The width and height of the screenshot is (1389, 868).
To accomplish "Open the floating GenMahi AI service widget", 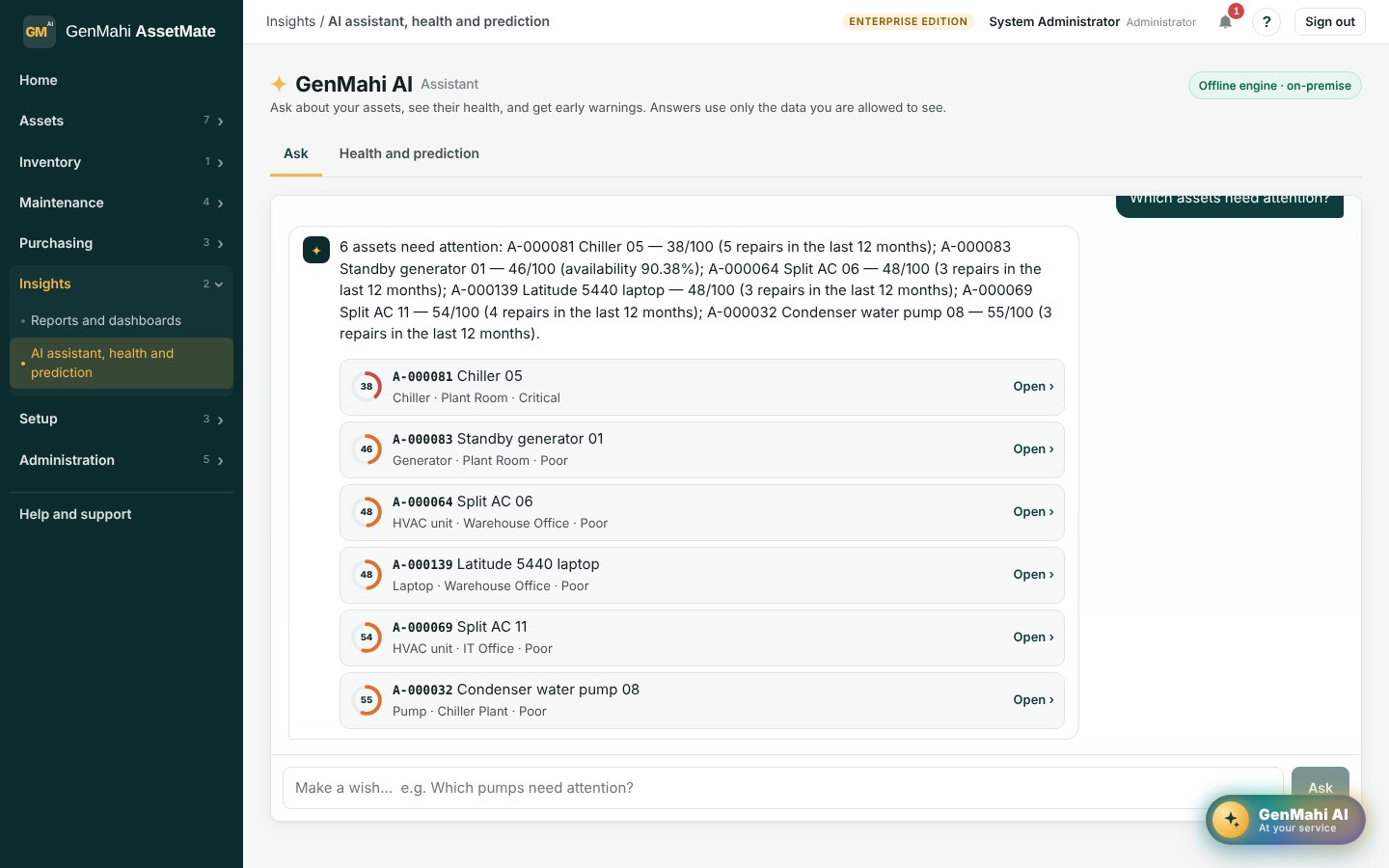I will (1285, 820).
